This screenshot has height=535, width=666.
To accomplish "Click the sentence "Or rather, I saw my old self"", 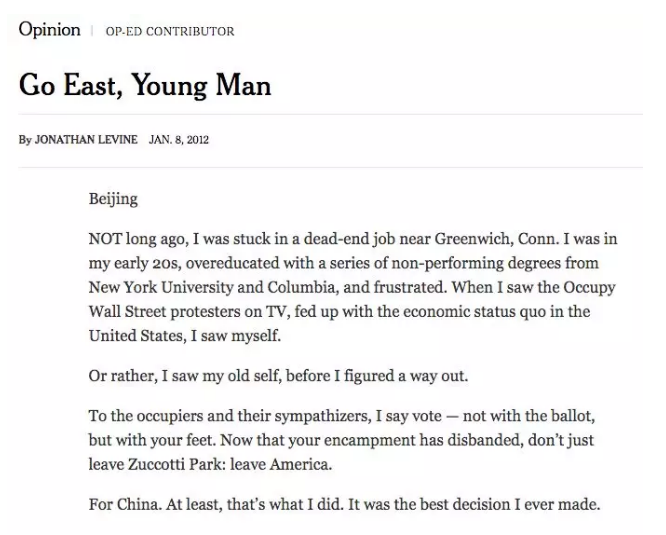I will pyautogui.click(x=278, y=376).
